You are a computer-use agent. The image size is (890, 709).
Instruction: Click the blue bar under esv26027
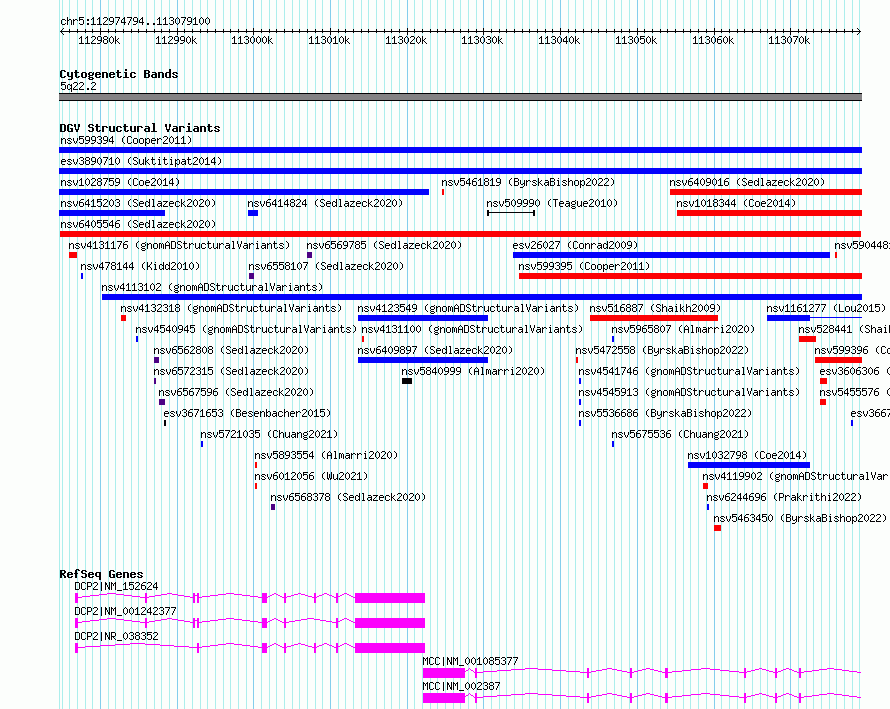pyautogui.click(x=671, y=255)
